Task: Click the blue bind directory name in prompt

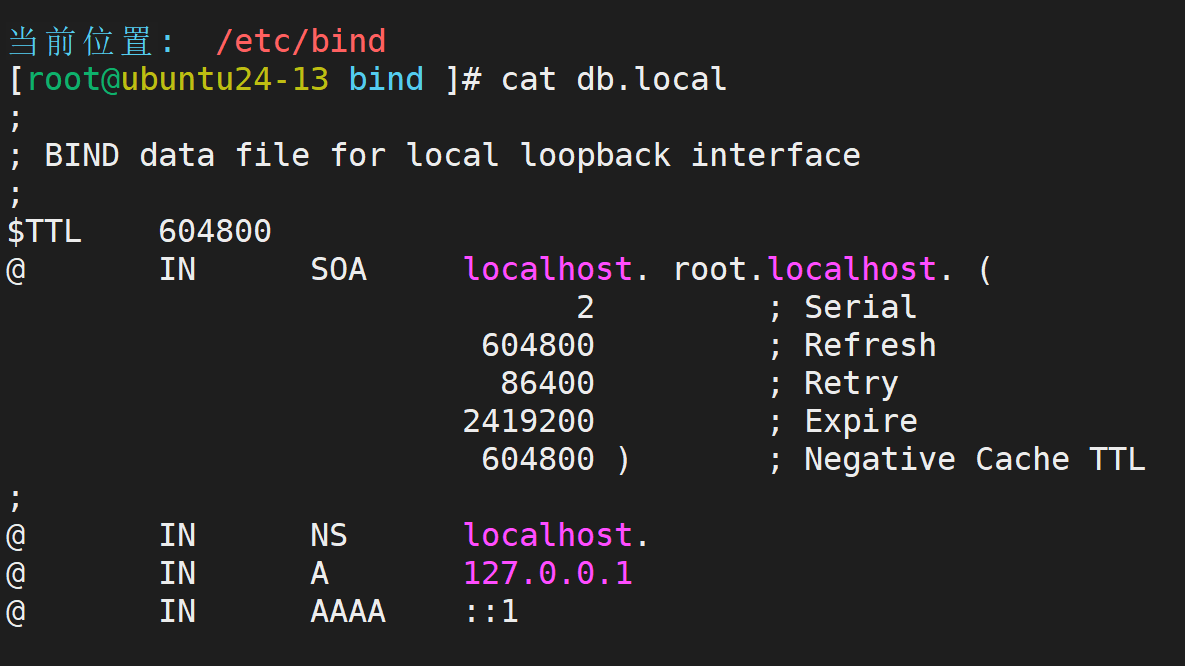Action: [x=386, y=79]
